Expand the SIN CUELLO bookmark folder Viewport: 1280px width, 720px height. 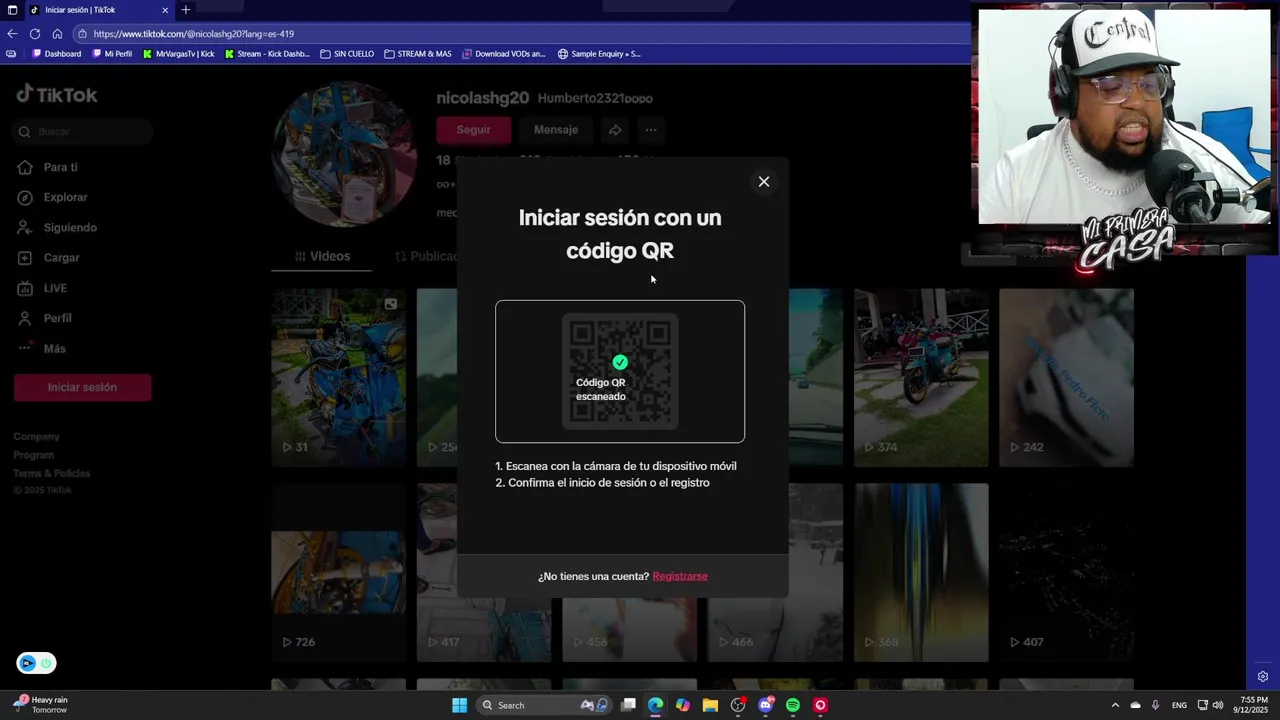click(347, 54)
